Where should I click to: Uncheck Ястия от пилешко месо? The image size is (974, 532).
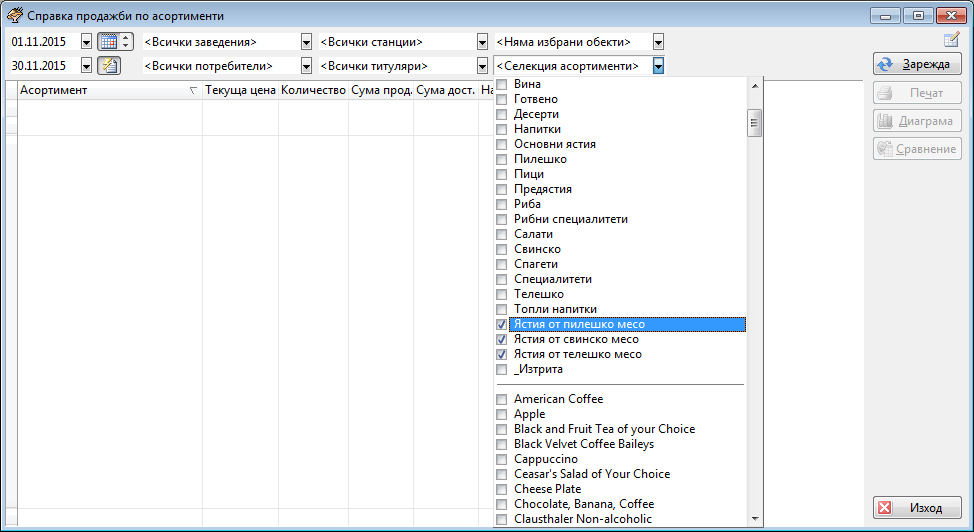click(x=502, y=325)
